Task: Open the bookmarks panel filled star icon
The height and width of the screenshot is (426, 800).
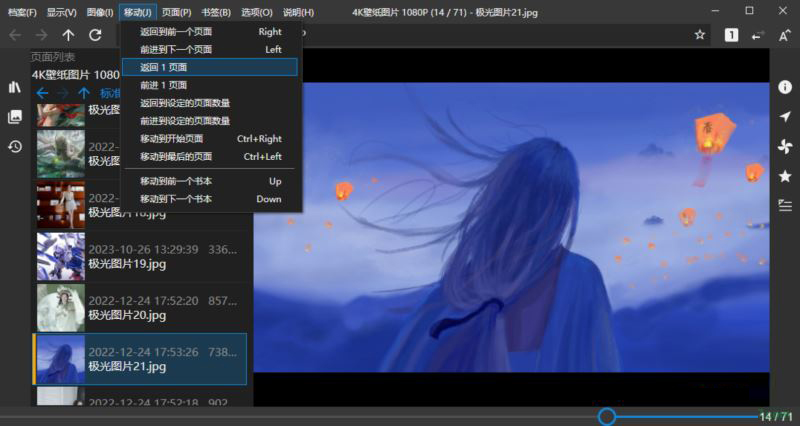Action: click(785, 176)
